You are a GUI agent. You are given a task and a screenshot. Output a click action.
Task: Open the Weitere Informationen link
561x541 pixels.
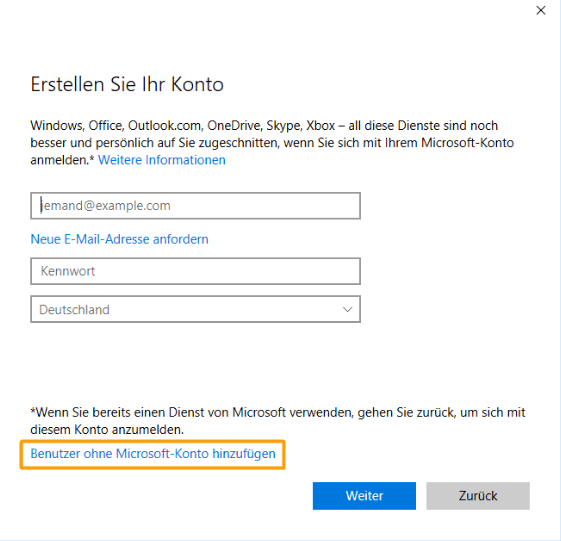pyautogui.click(x=162, y=160)
